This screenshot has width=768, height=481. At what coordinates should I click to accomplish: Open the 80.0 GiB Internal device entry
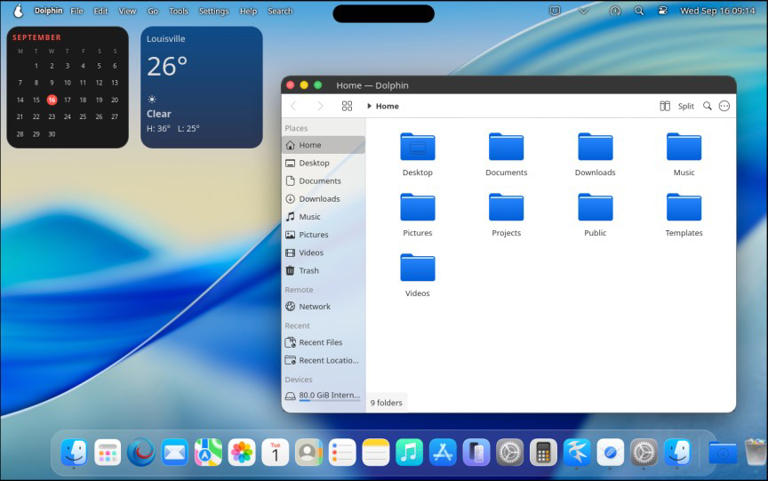point(323,395)
